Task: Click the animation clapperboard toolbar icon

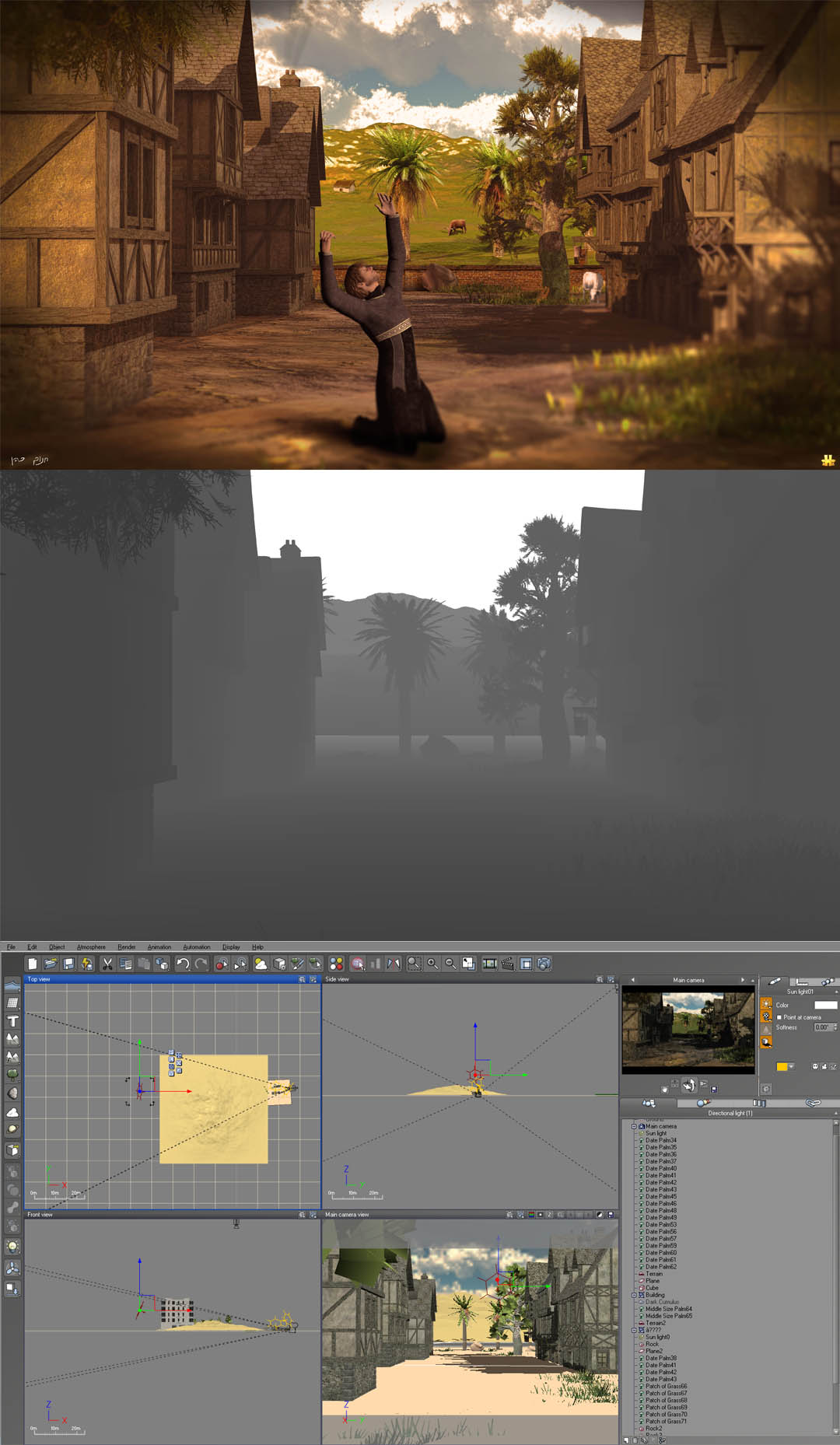Action: tap(508, 964)
